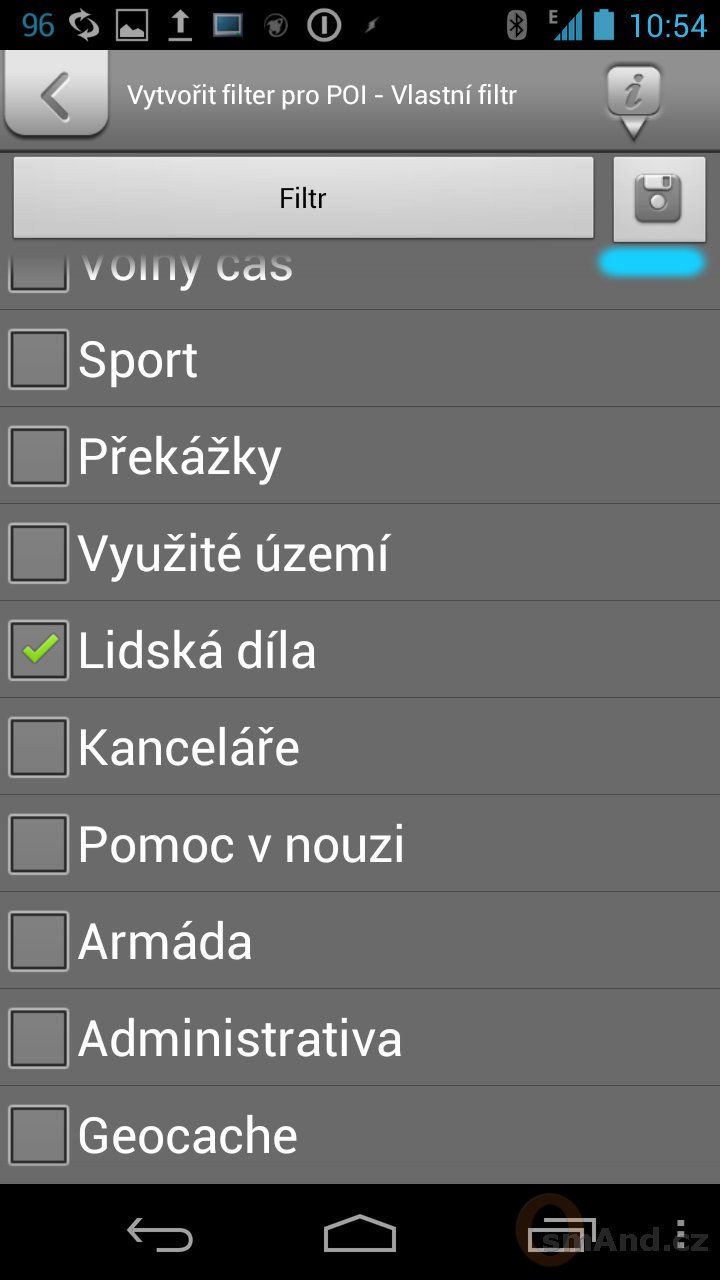Click the Filtr button
The width and height of the screenshot is (720, 1280).
(x=303, y=198)
